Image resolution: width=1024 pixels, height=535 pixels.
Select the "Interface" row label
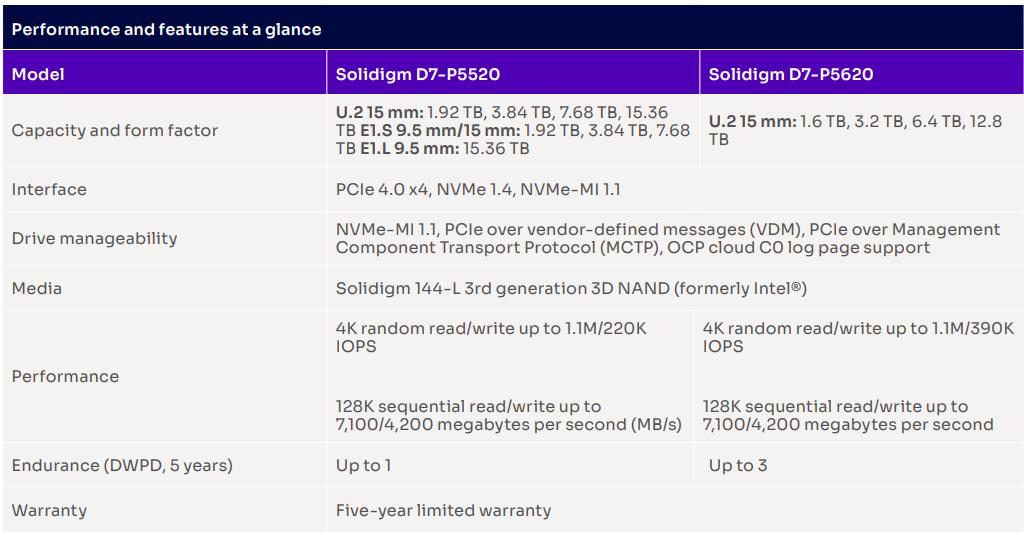(x=49, y=190)
